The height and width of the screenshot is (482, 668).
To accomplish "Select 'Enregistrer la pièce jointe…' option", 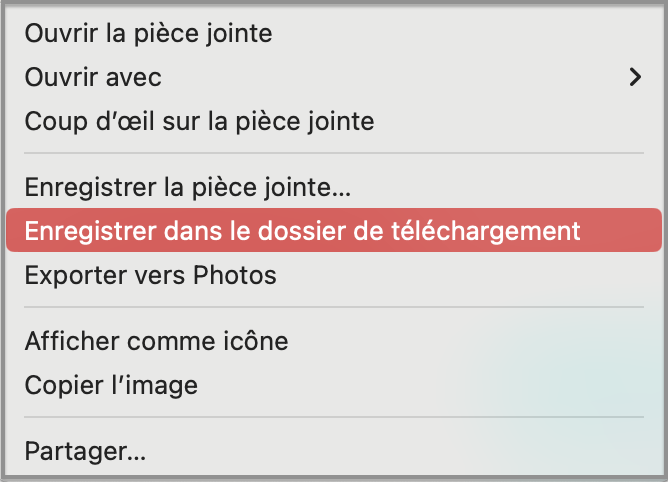I will 187,187.
